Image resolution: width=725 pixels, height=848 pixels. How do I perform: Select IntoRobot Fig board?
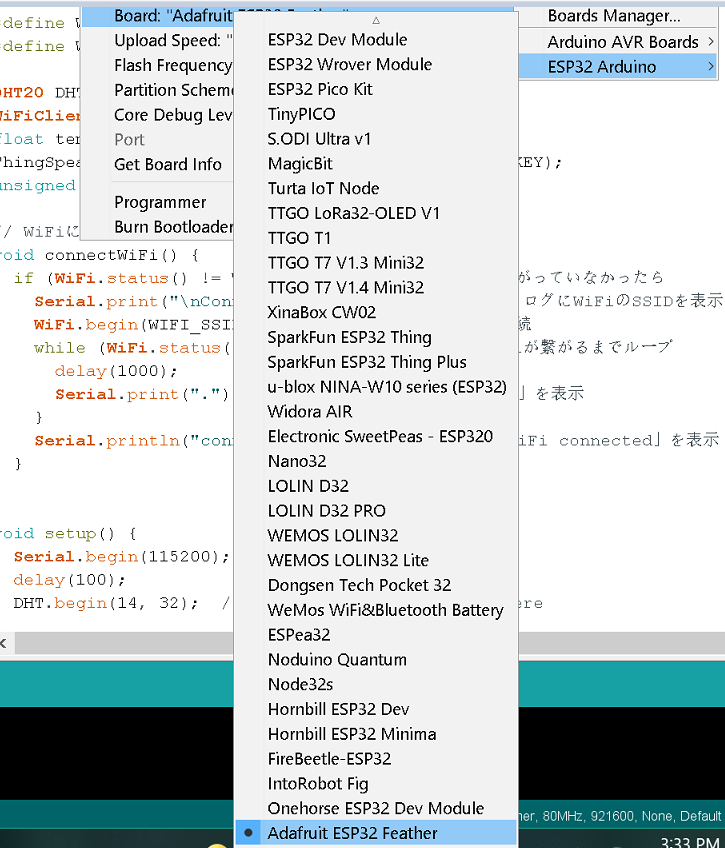(x=376, y=784)
